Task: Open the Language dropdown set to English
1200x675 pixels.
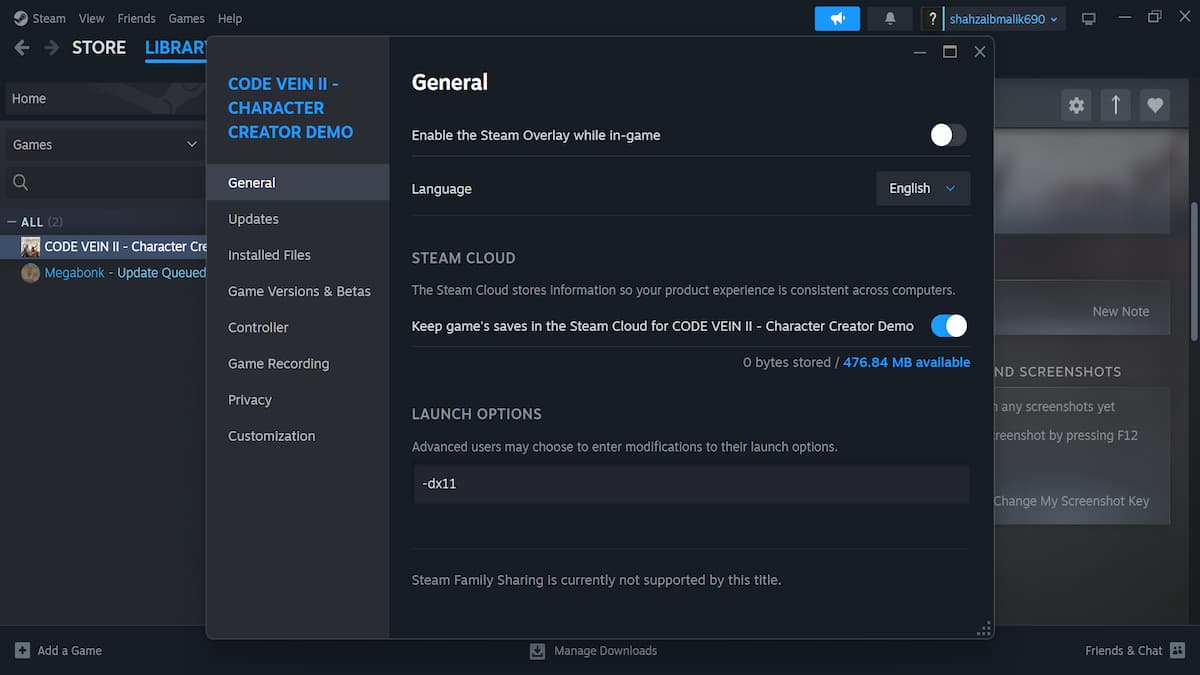Action: [x=922, y=188]
